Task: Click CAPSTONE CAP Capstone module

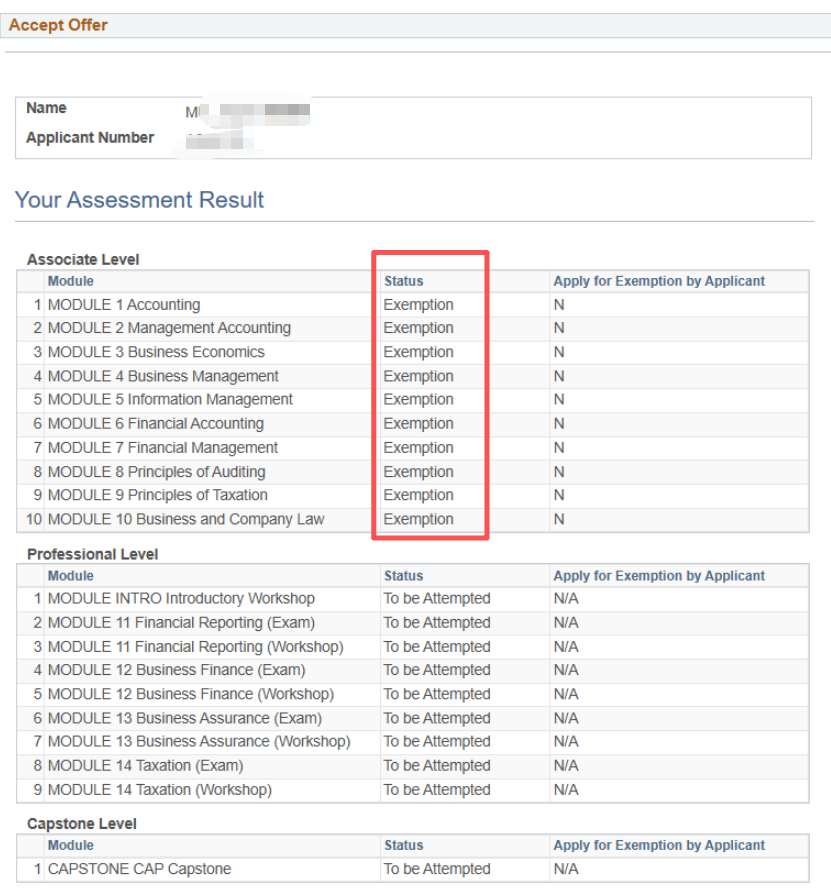Action: 139,869
